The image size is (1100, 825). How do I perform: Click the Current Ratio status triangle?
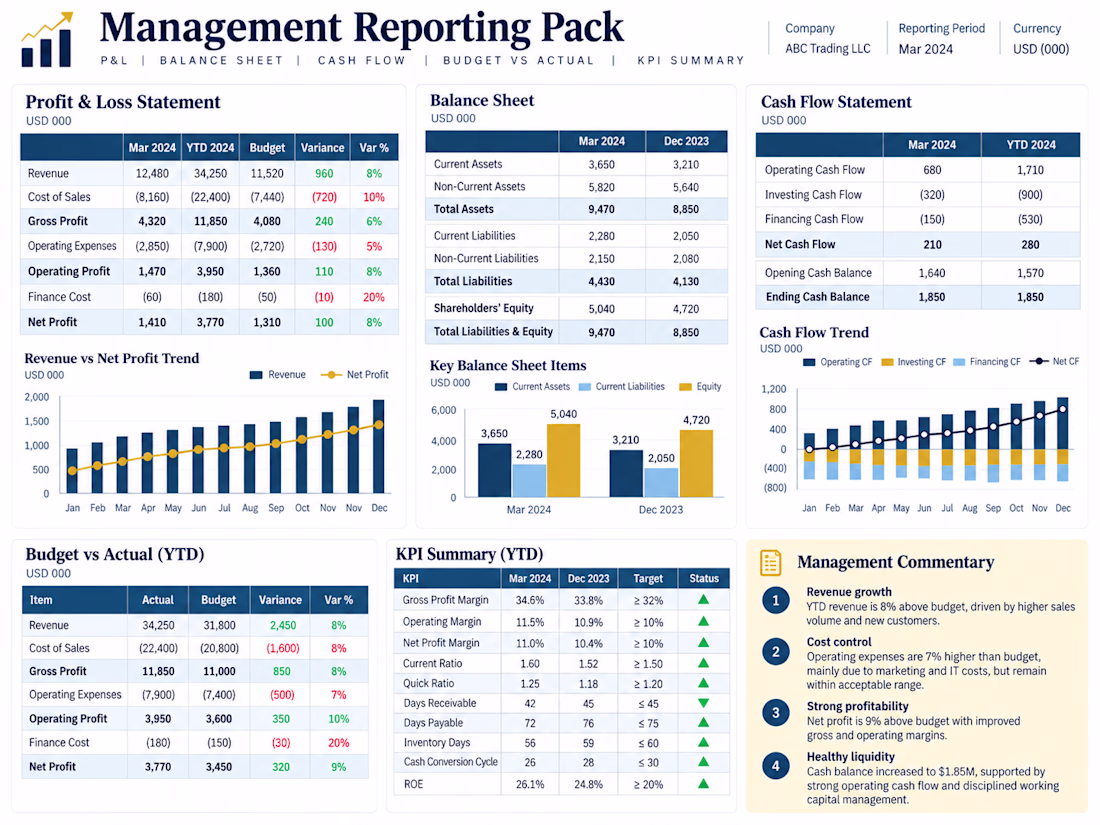[x=703, y=663]
